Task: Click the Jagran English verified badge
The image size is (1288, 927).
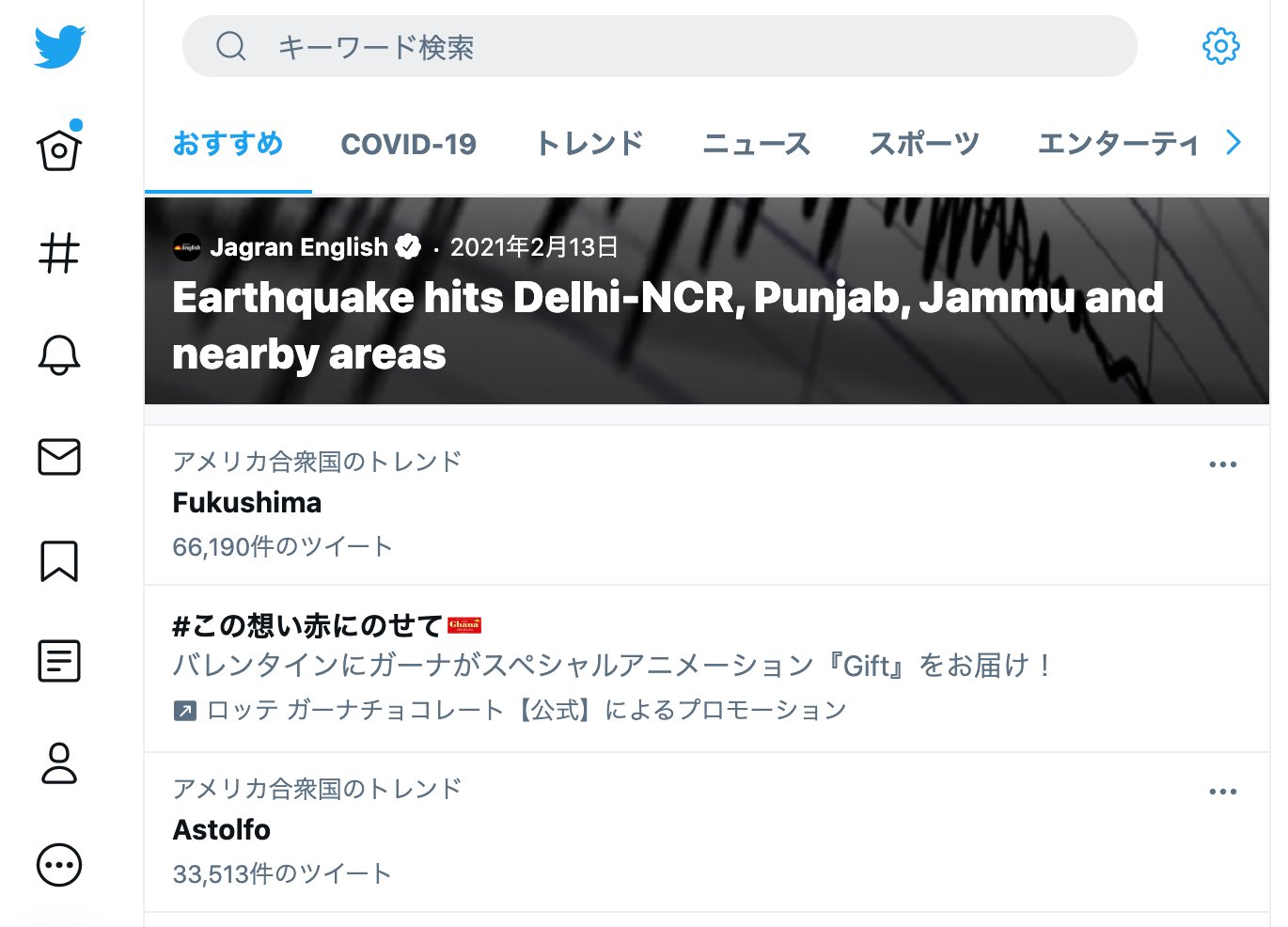Action: point(408,247)
